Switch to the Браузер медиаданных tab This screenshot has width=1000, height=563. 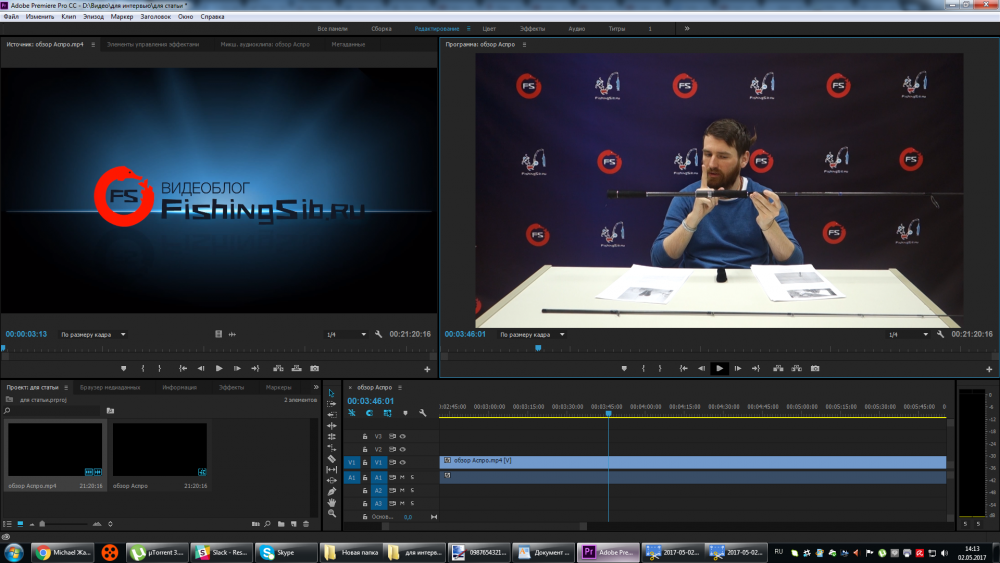coord(110,387)
